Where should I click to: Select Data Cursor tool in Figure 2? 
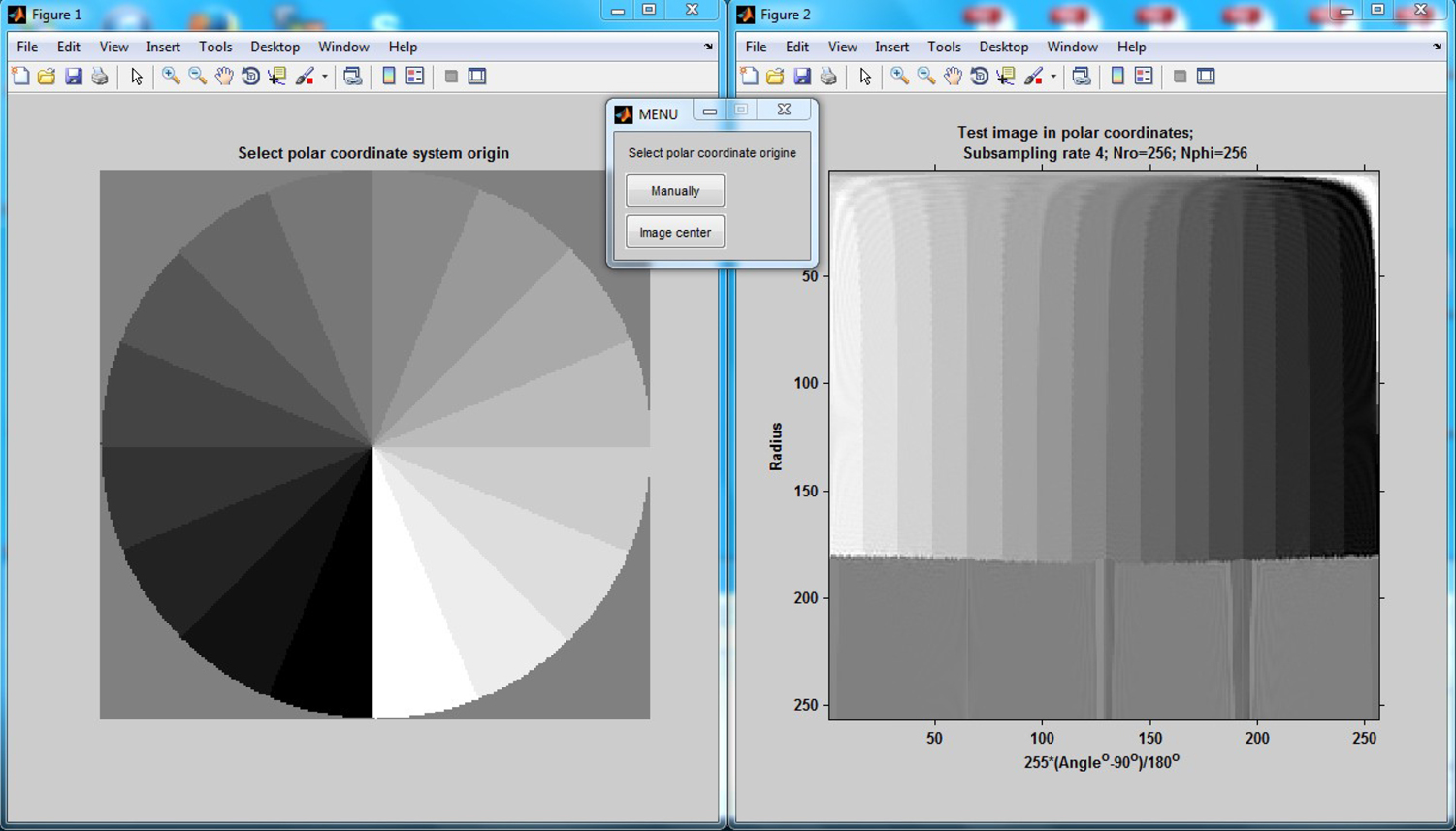1006,77
